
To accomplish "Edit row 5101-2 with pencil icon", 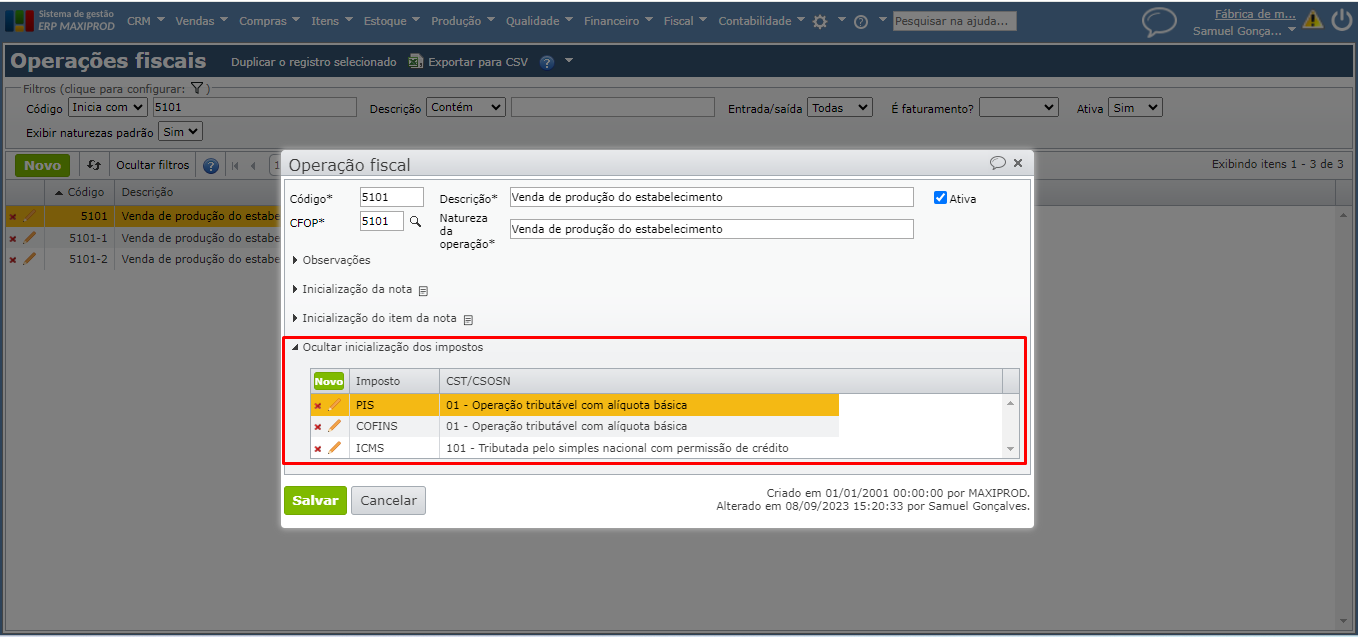I will (29, 259).
